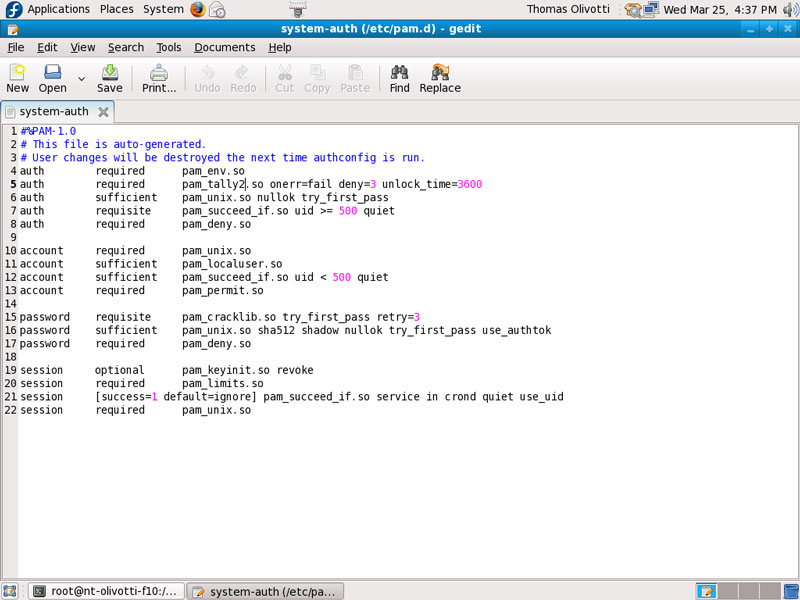
Task: Open Find with the binoculars icon
Action: coord(399,79)
